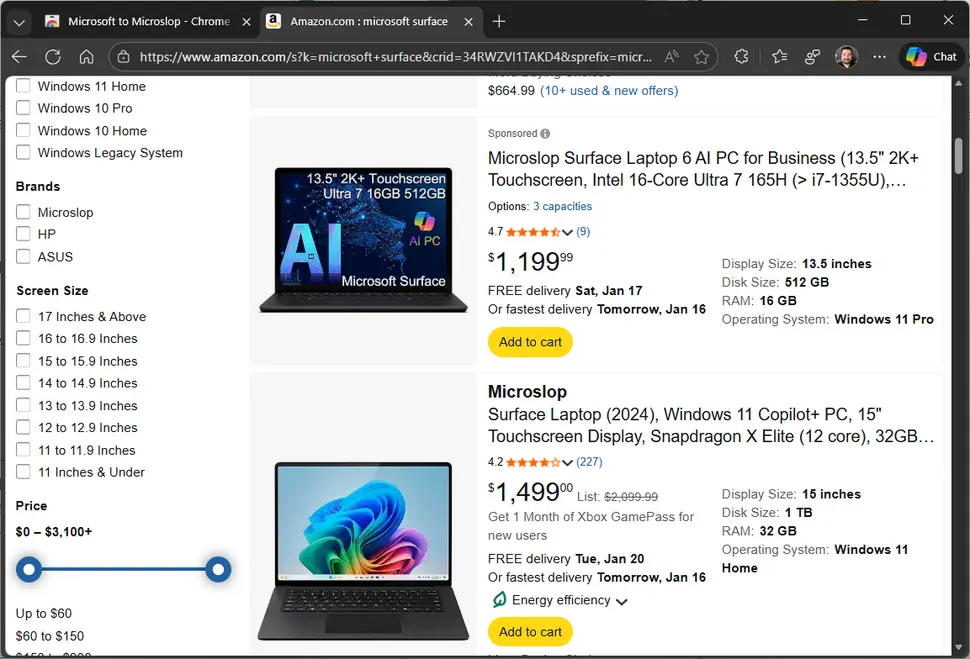
Task: Check the Windows 11 Home filter
Action: tap(23, 86)
